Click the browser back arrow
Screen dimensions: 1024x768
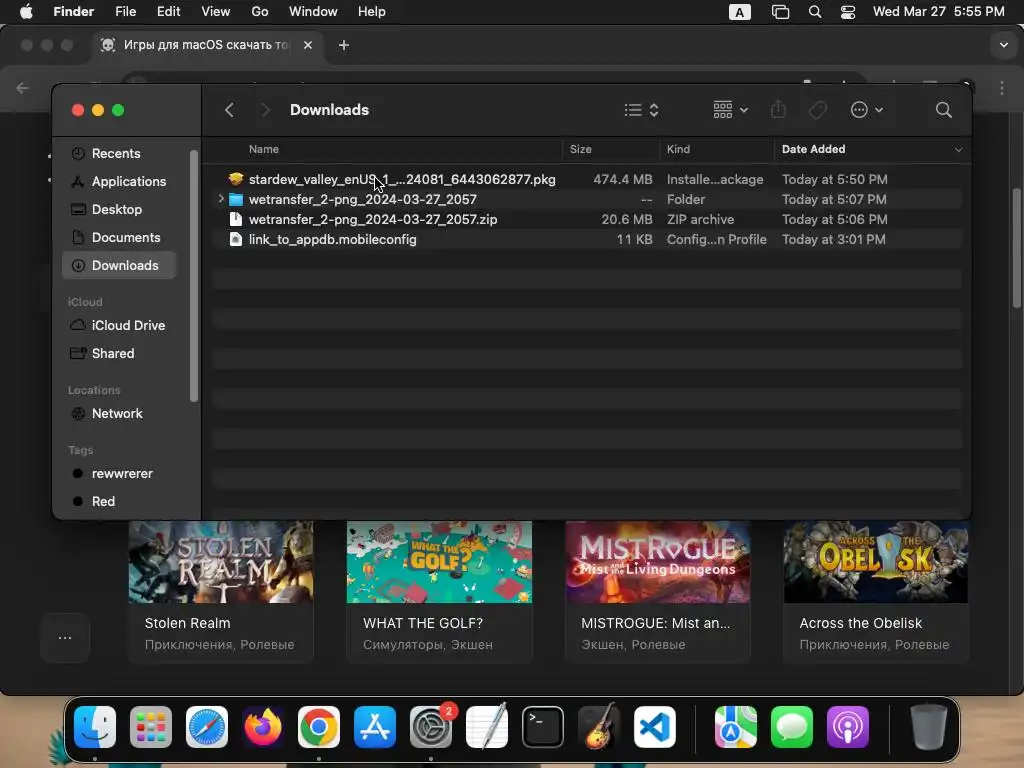tap(23, 88)
